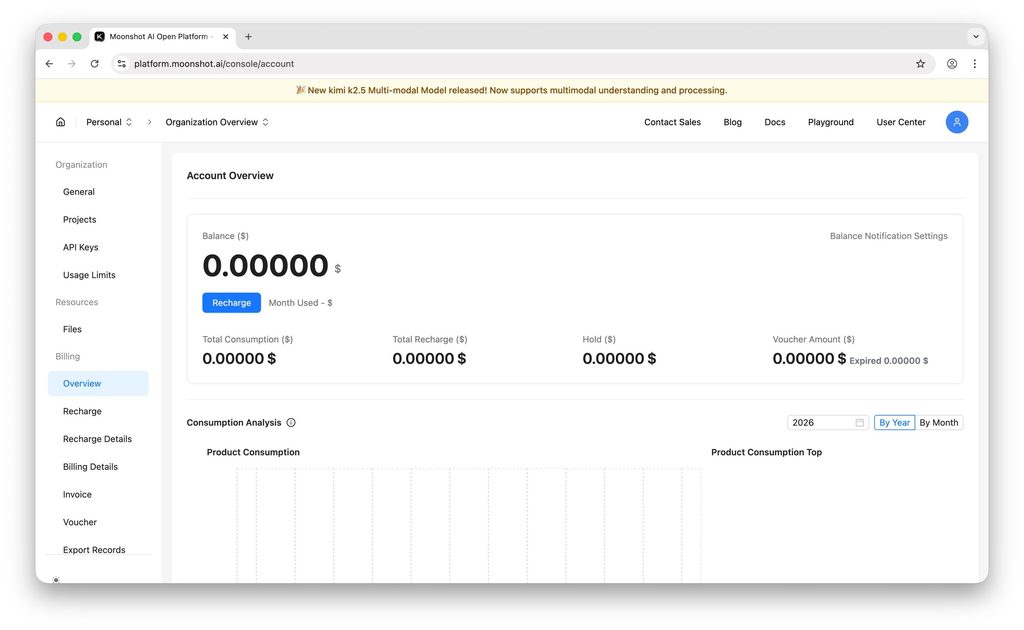Reload the page
The image size is (1024, 630).
(x=95, y=64)
